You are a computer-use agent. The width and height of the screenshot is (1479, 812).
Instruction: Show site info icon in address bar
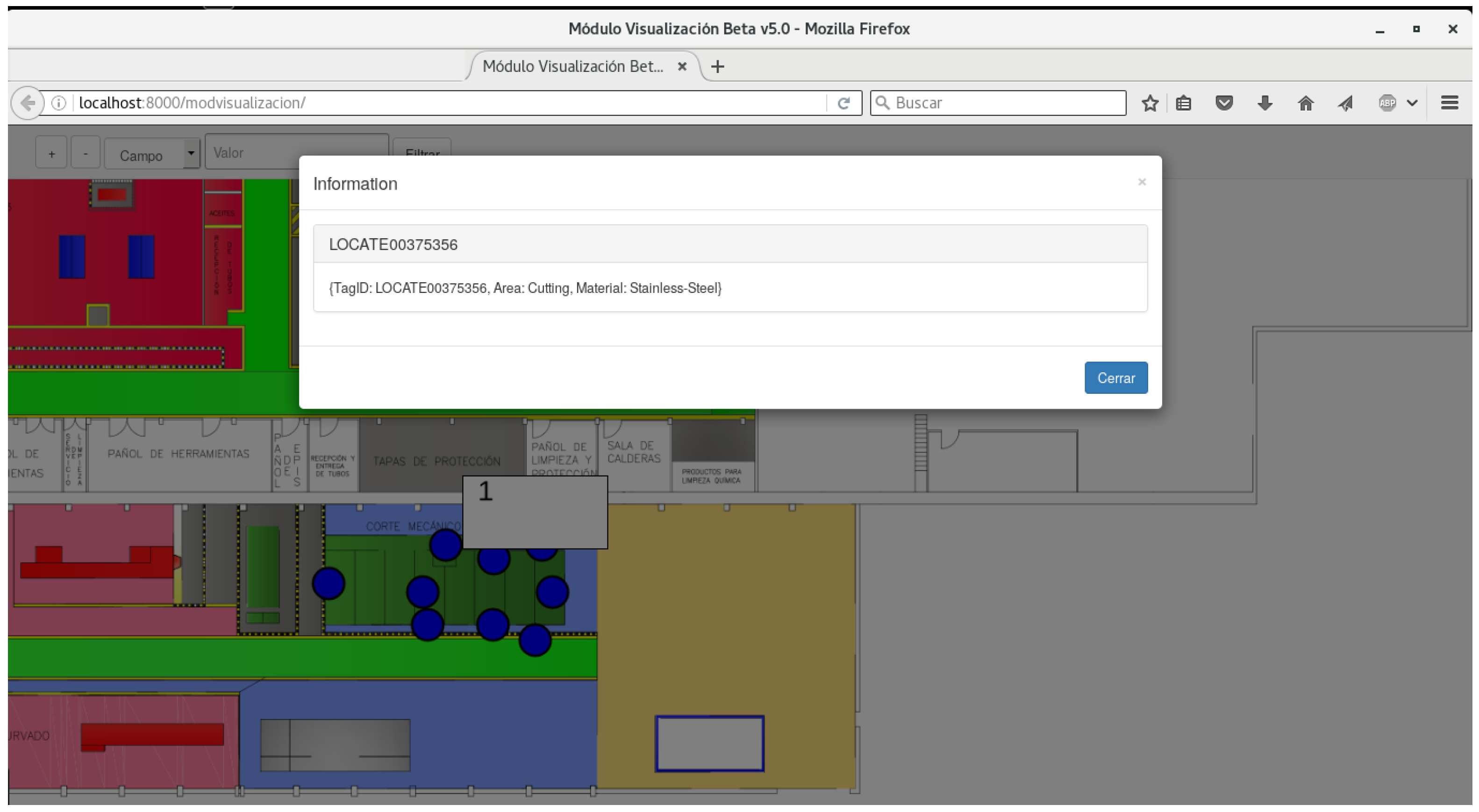[x=58, y=103]
